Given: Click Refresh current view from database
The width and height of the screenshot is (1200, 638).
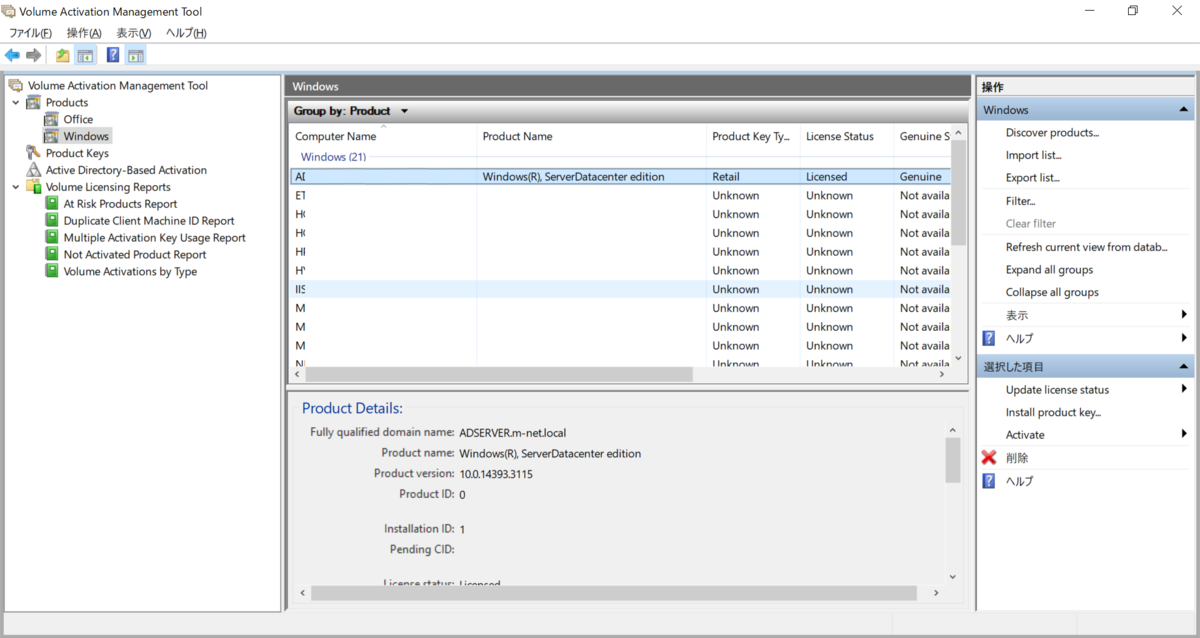Looking at the screenshot, I should coord(1086,247).
